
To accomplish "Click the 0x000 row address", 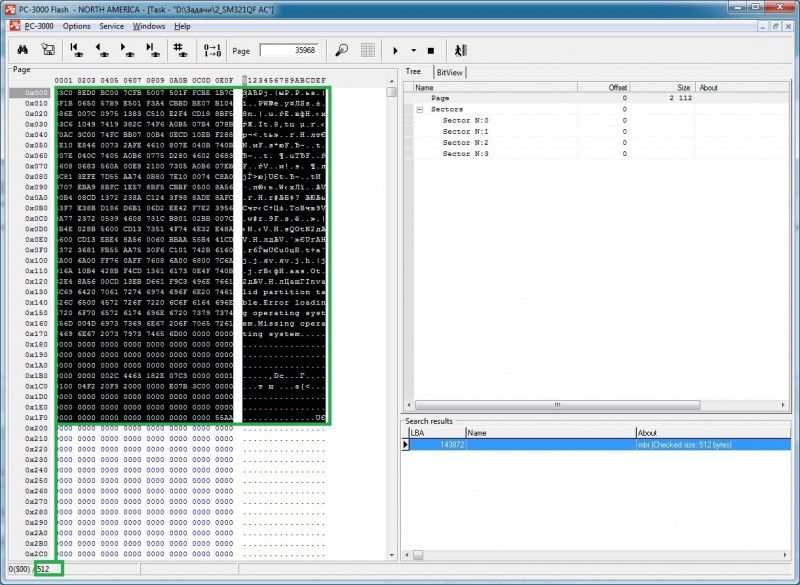I will point(36,93).
